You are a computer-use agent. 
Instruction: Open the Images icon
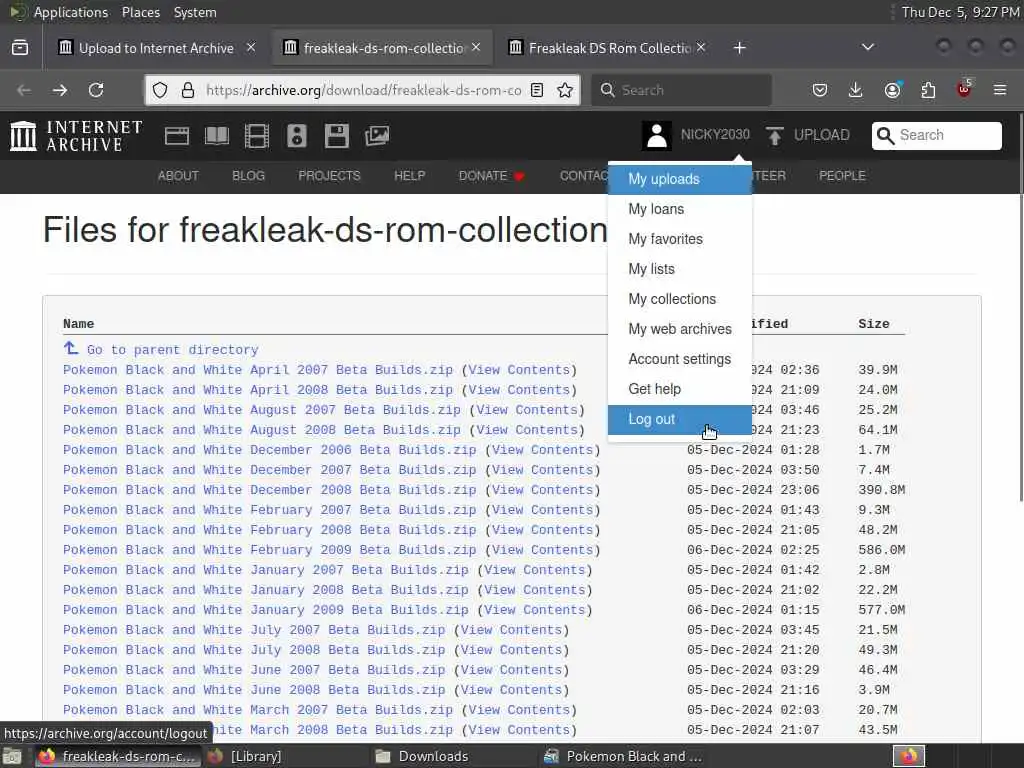(x=377, y=136)
